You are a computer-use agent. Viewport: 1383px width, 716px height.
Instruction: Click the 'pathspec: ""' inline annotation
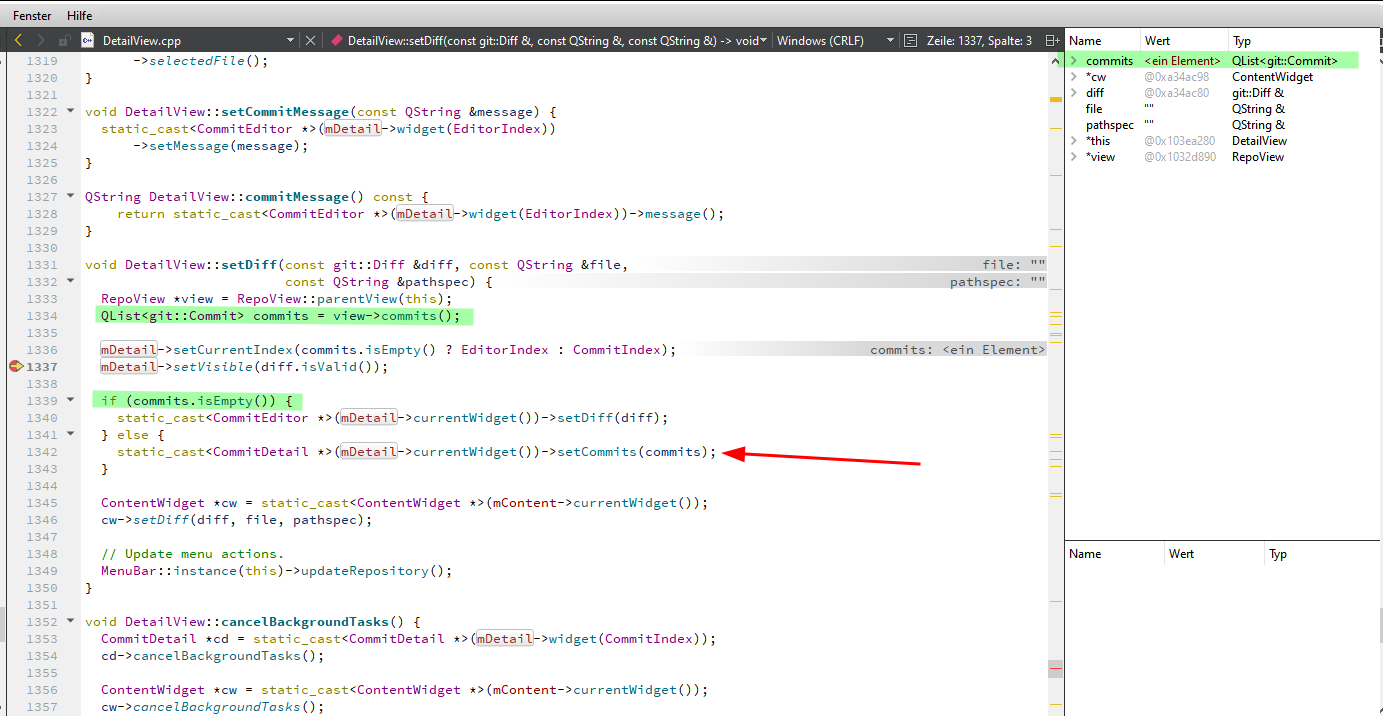pyautogui.click(x=998, y=282)
